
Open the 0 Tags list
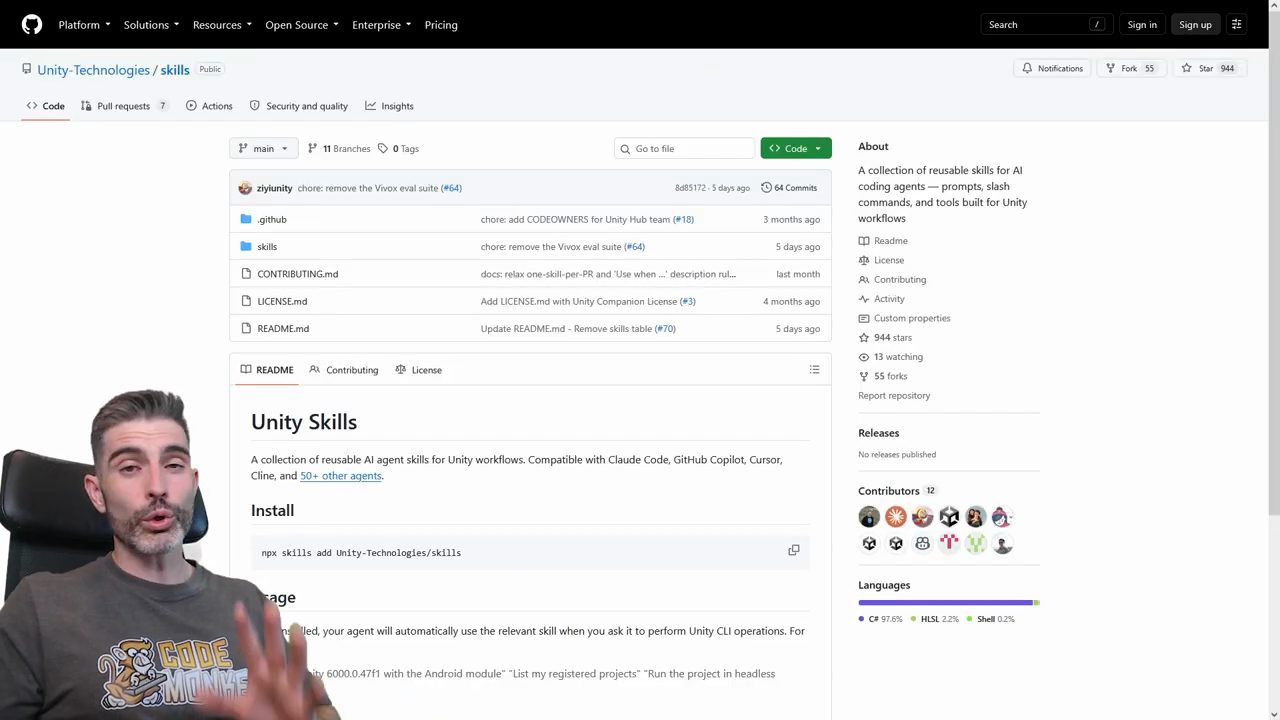click(x=398, y=149)
